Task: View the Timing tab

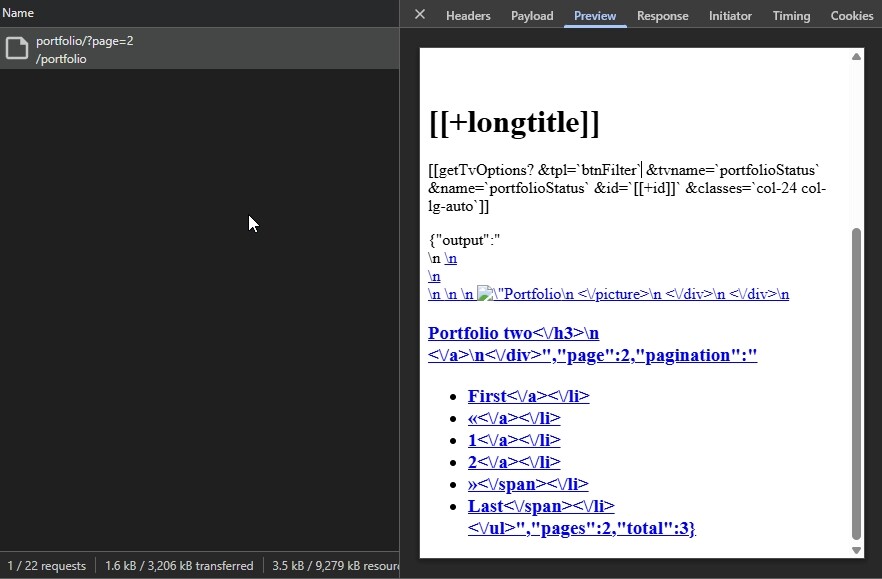Action: 791,16
